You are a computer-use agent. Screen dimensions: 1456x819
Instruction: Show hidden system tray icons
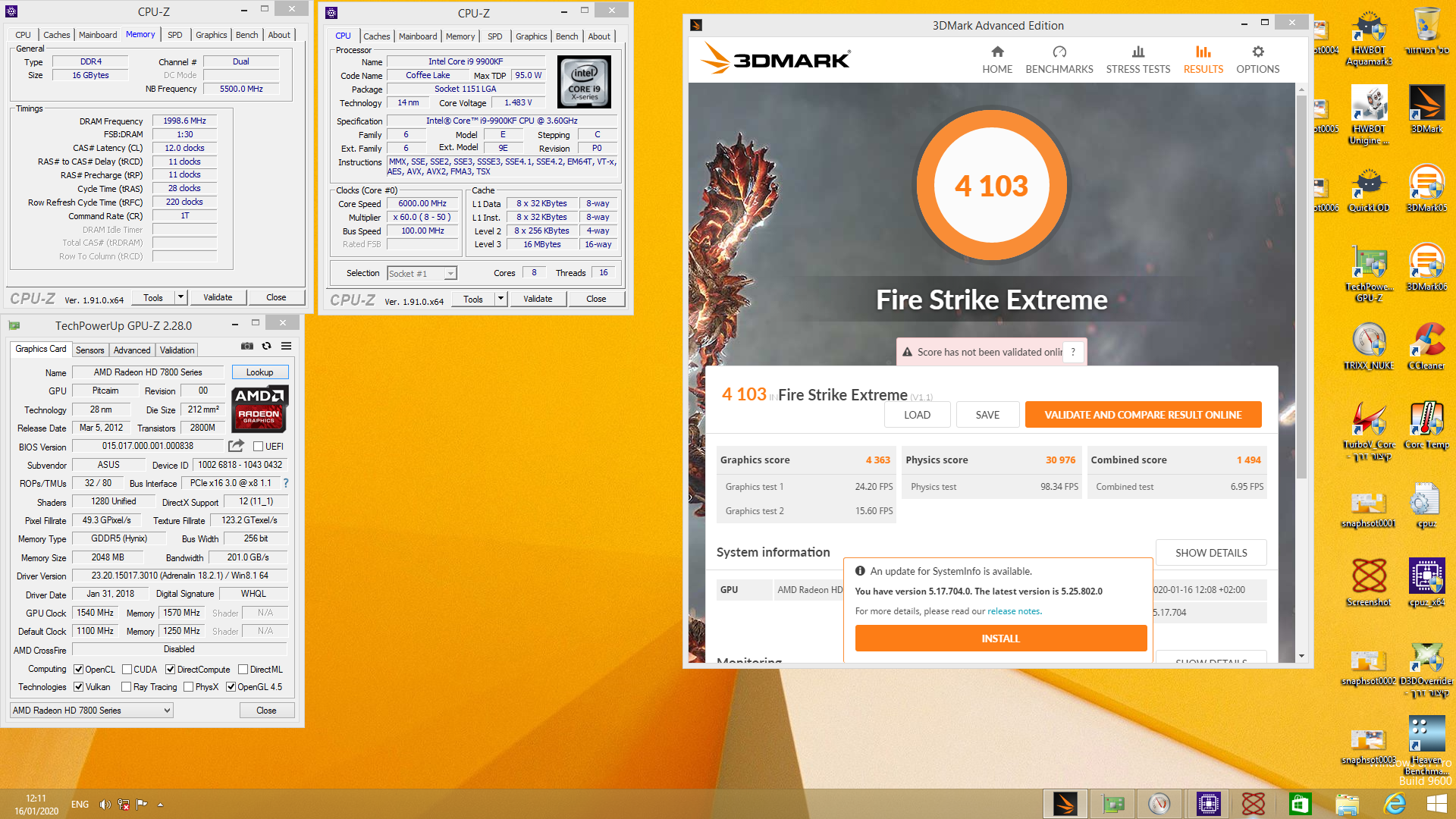point(160,805)
